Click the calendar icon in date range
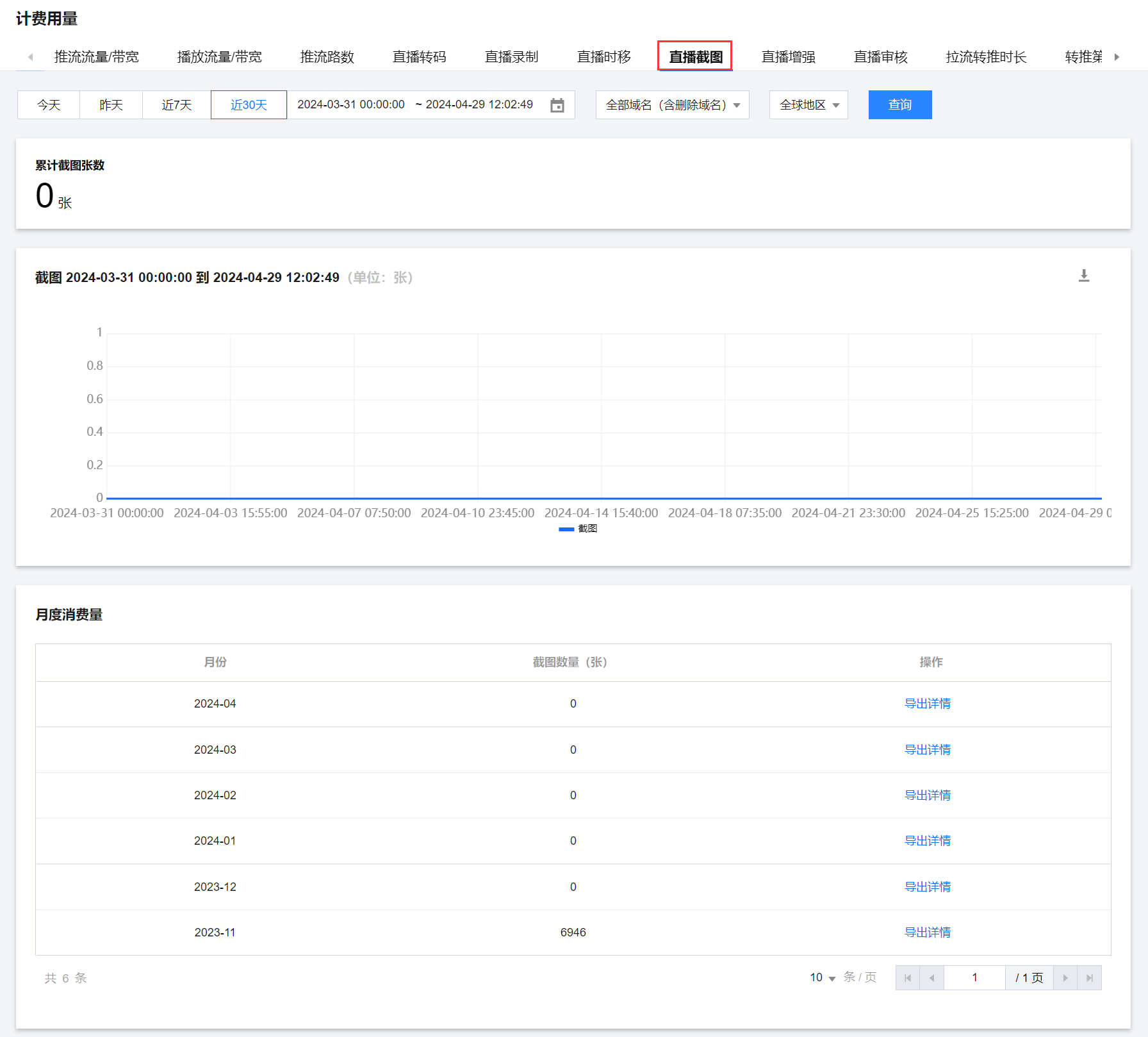Viewport: 1148px width, 1037px height. [557, 105]
